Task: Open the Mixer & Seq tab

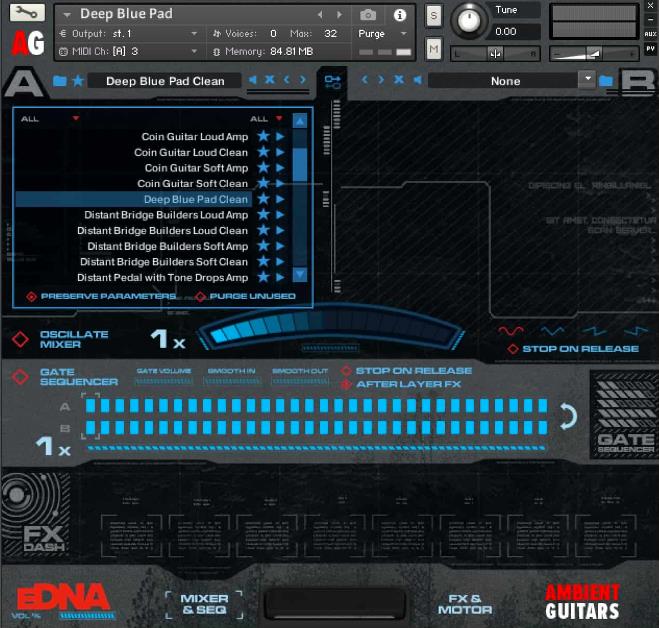Action: click(204, 604)
